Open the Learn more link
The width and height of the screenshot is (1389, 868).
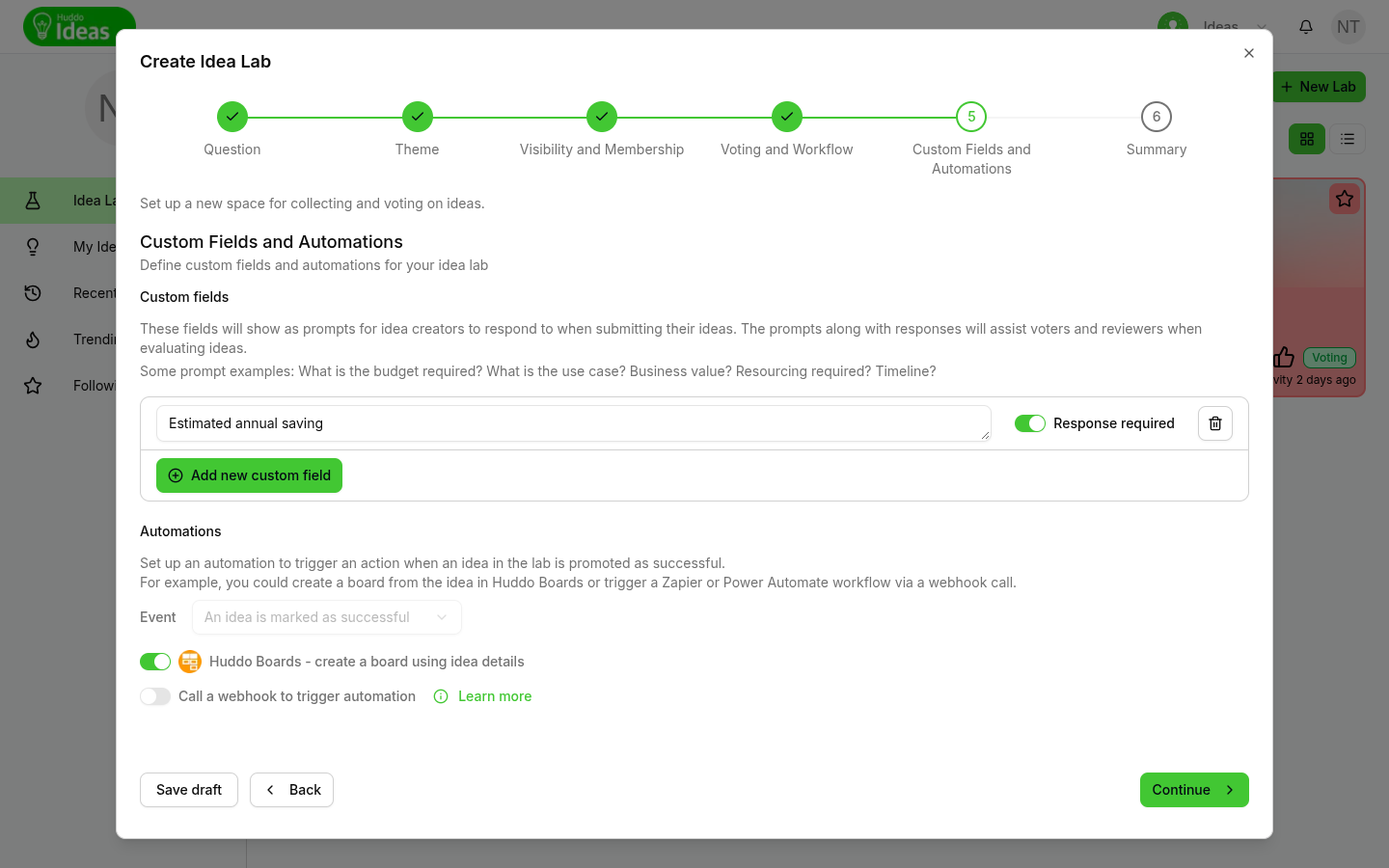(495, 696)
